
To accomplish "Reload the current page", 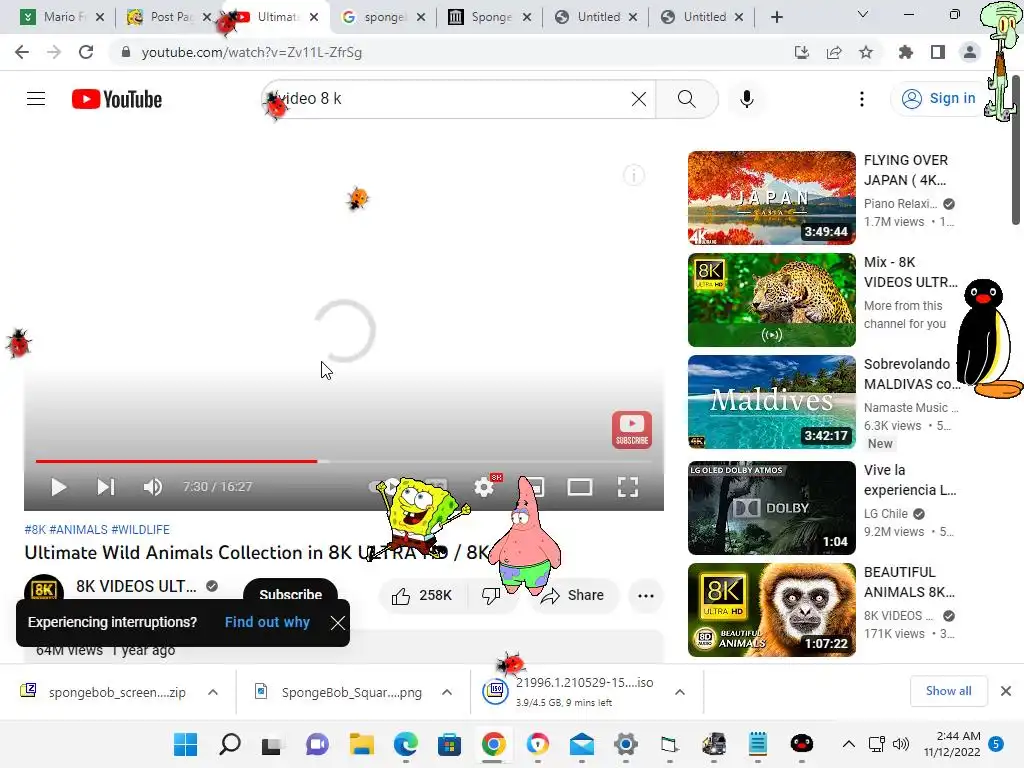I will point(86,52).
